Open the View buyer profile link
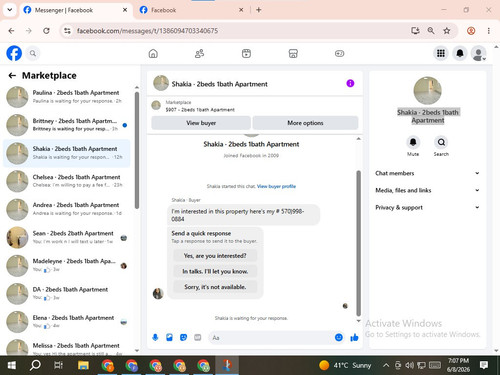 coord(276,186)
